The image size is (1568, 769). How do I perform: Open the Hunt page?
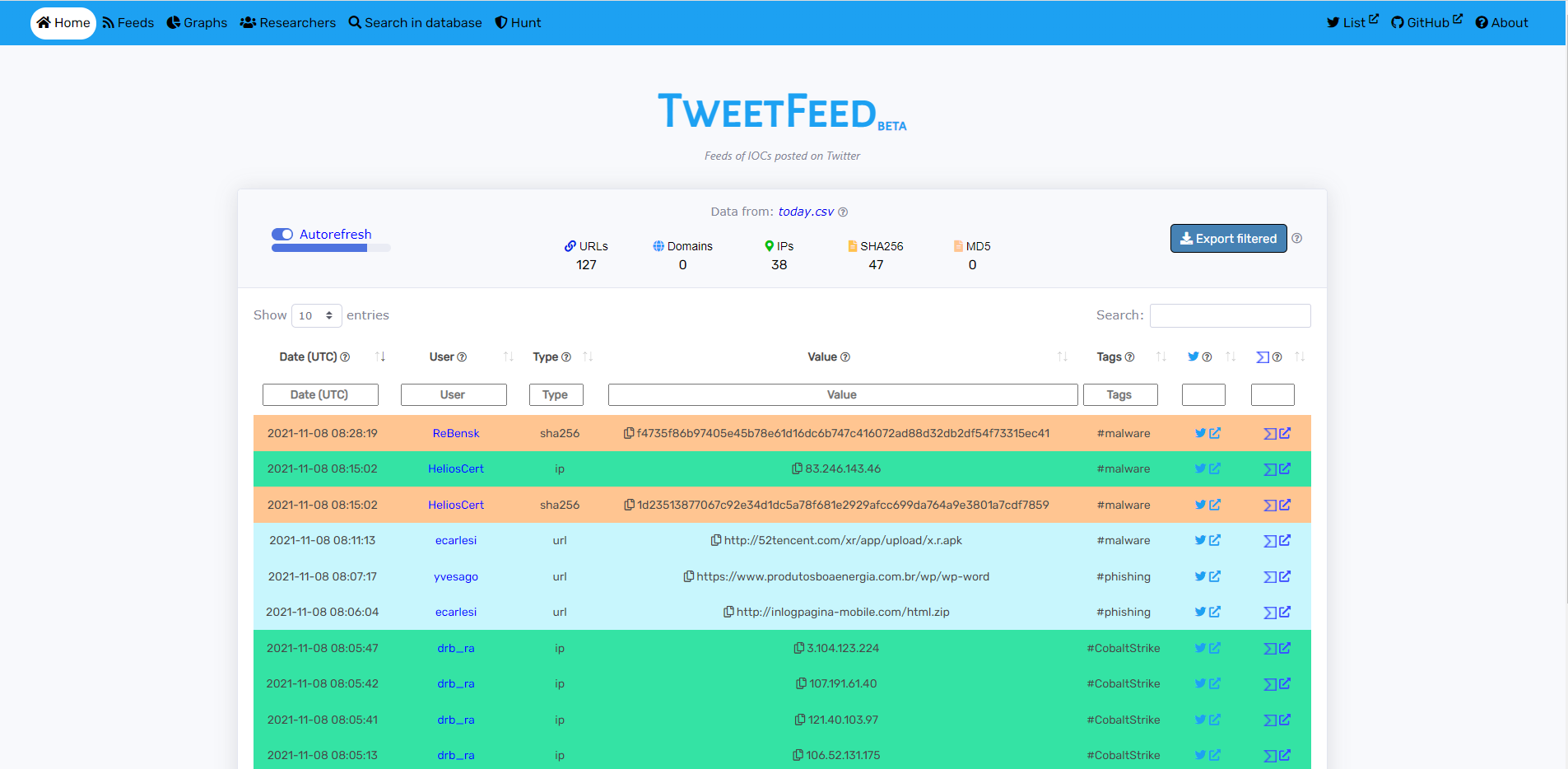point(518,23)
